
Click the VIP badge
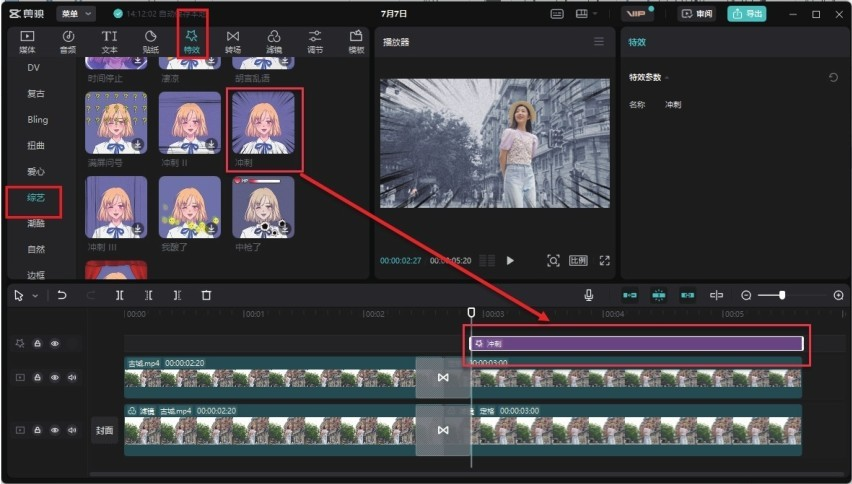pos(636,14)
